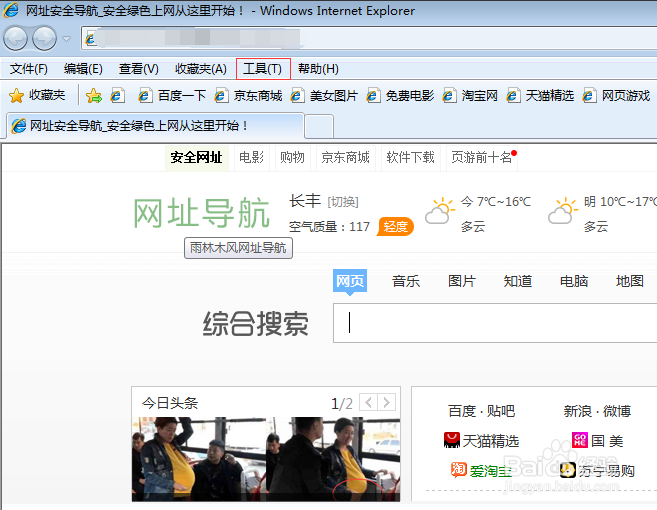657x510 pixels.
Task: Click the unlabeled IE favorite icon
Action: pyautogui.click(x=117, y=96)
